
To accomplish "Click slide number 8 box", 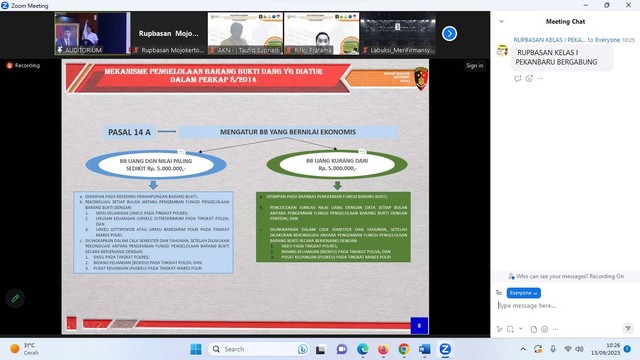I will click(x=419, y=326).
